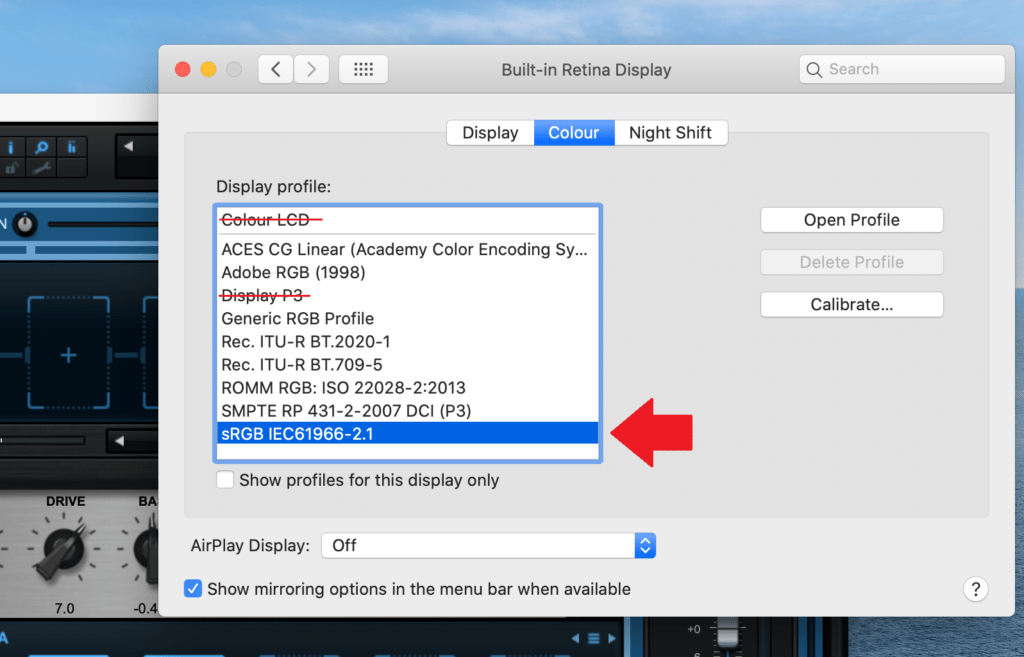This screenshot has width=1024, height=657.
Task: Click previous arrow beside bottom list icon
Action: [x=575, y=638]
